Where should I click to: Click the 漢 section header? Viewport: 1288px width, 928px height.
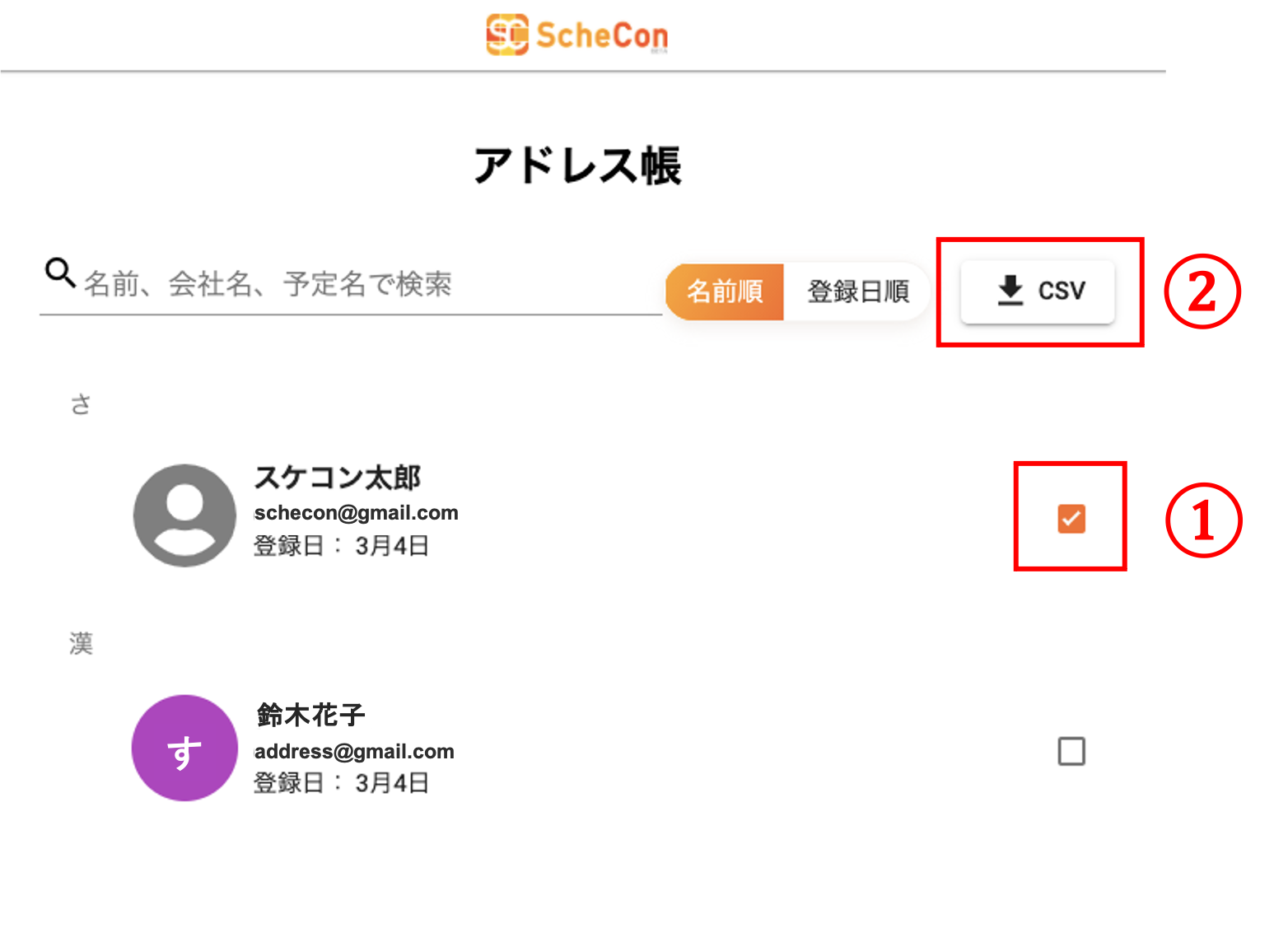[x=81, y=643]
